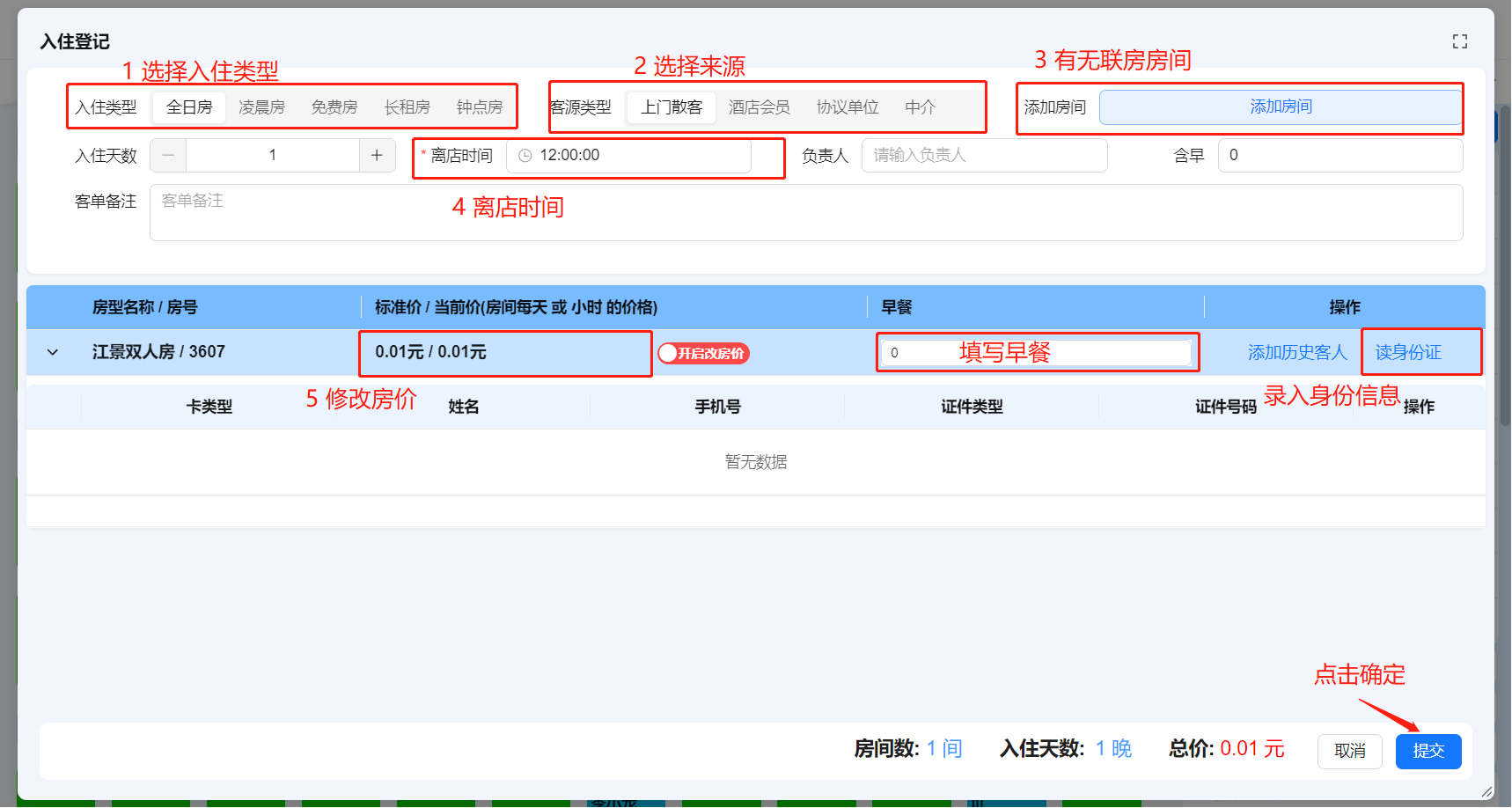Screen dimensions: 1512x808
Task: Pick 中介 guest source option
Action: click(920, 107)
